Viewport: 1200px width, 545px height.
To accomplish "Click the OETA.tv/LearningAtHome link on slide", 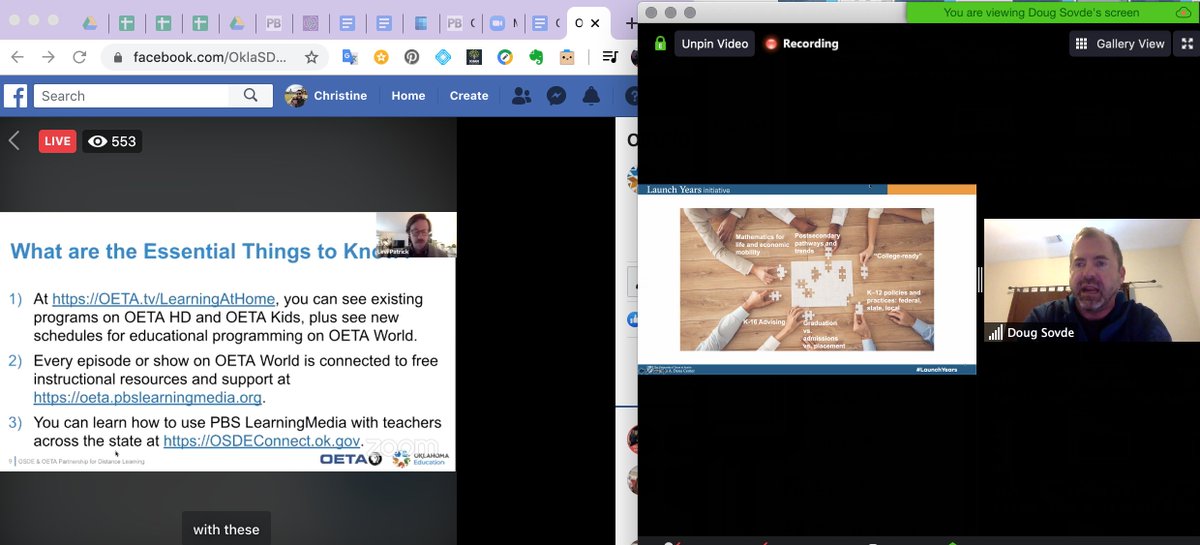I will pos(165,299).
